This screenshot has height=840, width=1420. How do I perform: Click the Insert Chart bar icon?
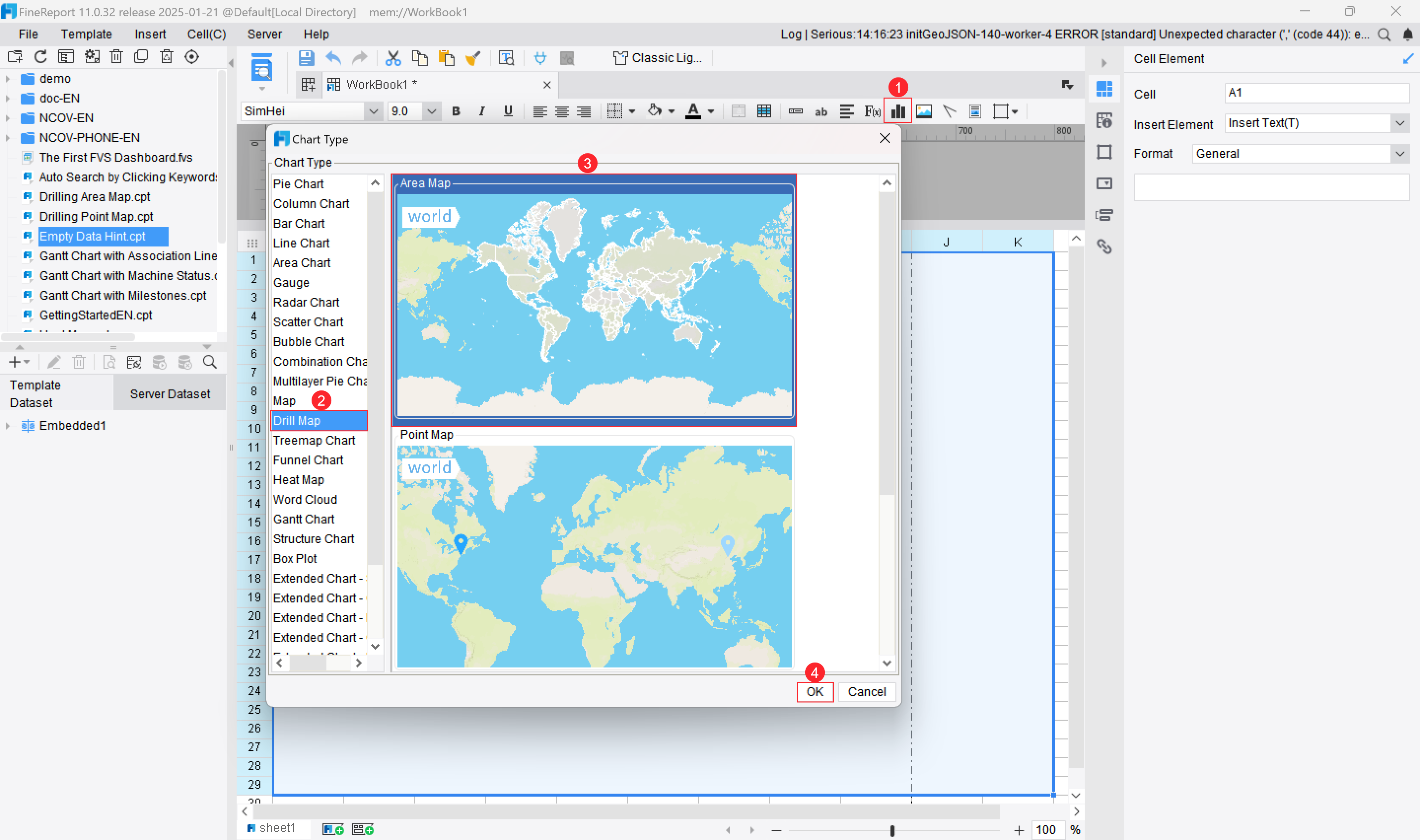click(898, 111)
